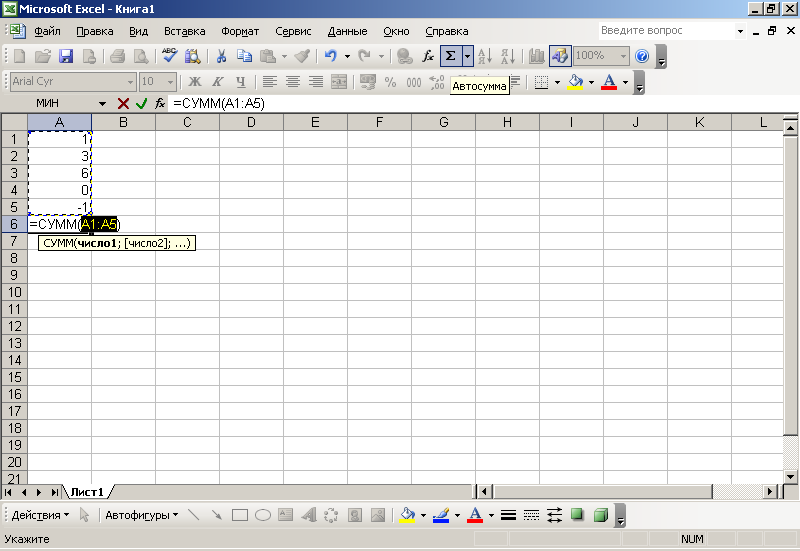800x551 pixels.
Task: Toggle Bold (Ж) formatting
Action: (x=195, y=82)
